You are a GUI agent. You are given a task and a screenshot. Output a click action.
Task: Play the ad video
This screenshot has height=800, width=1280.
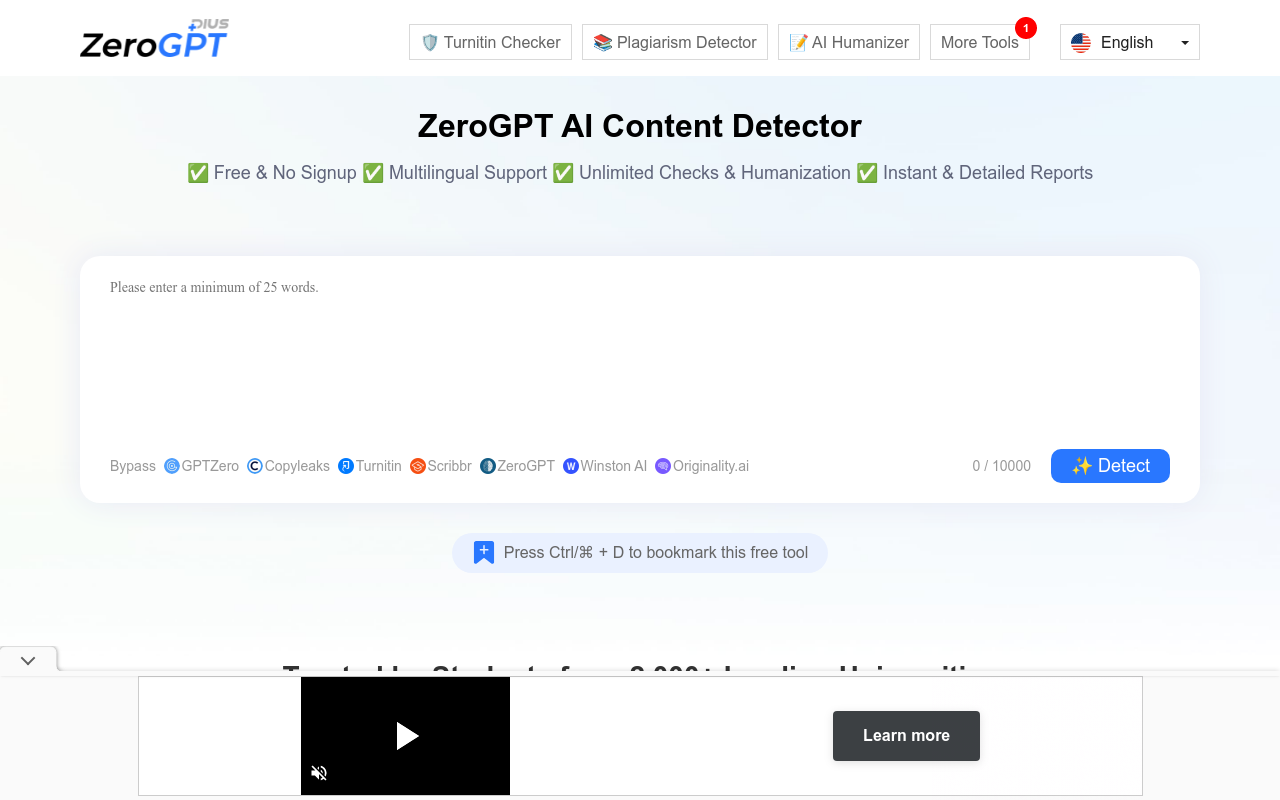[x=406, y=736]
